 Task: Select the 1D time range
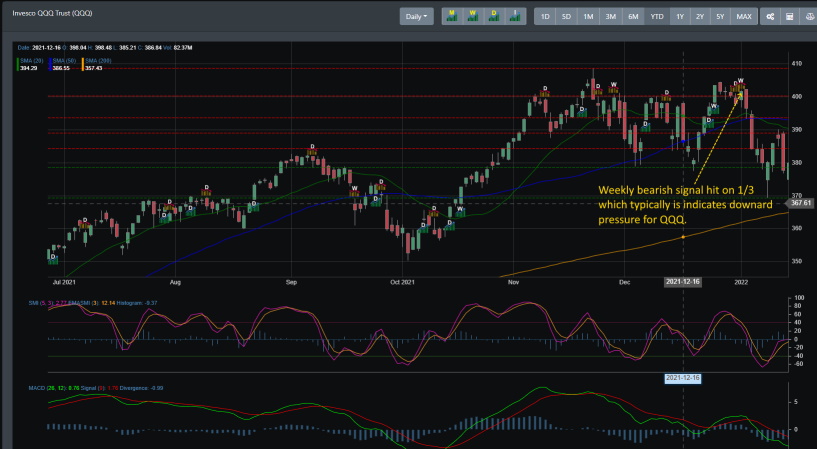click(x=545, y=16)
